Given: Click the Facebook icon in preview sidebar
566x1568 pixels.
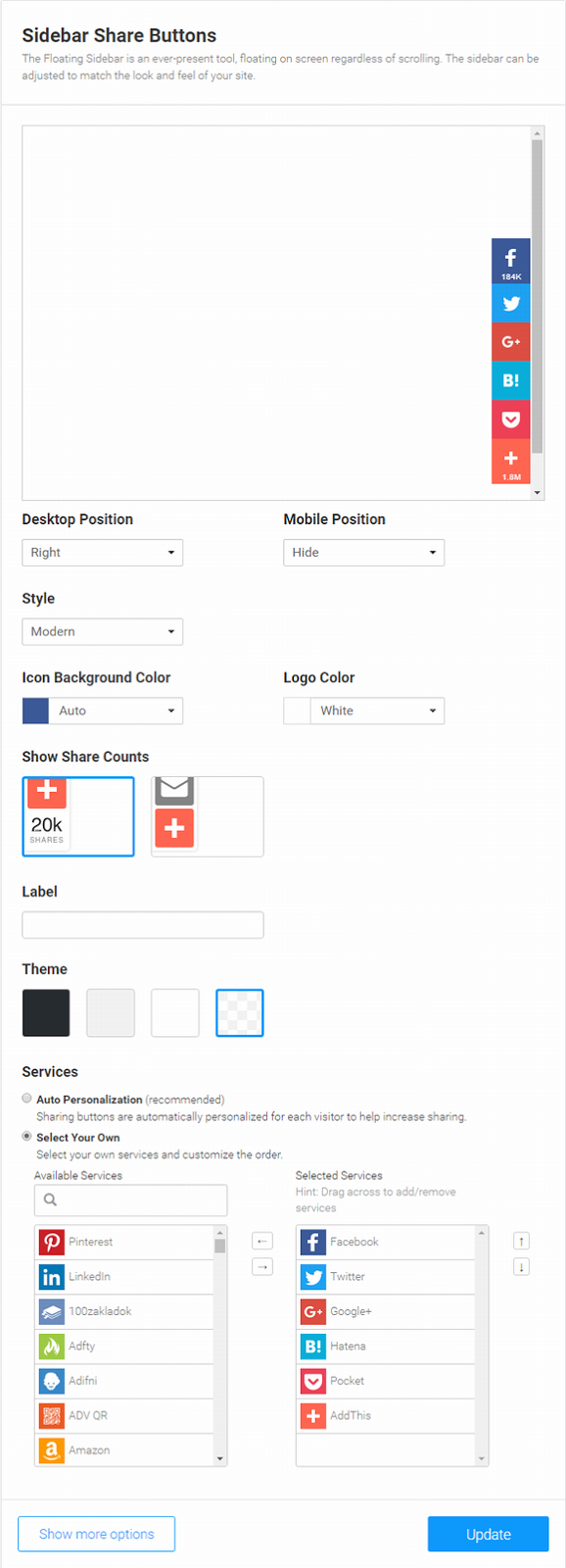Looking at the screenshot, I should coord(510,261).
